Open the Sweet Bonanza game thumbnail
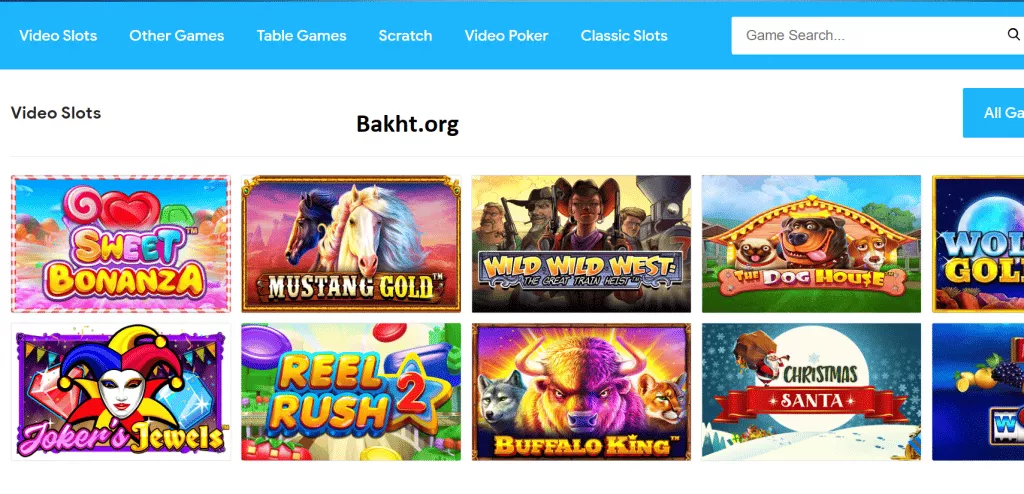1024x494 pixels. pyautogui.click(x=121, y=244)
